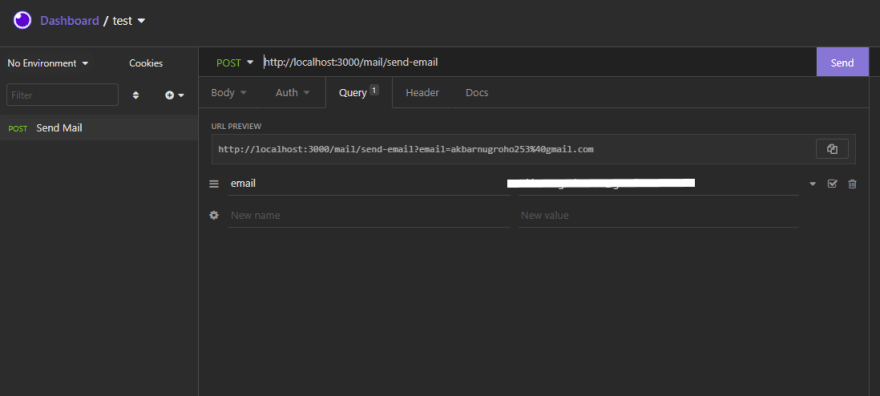Click the New name field
The height and width of the screenshot is (396, 880).
(369, 215)
